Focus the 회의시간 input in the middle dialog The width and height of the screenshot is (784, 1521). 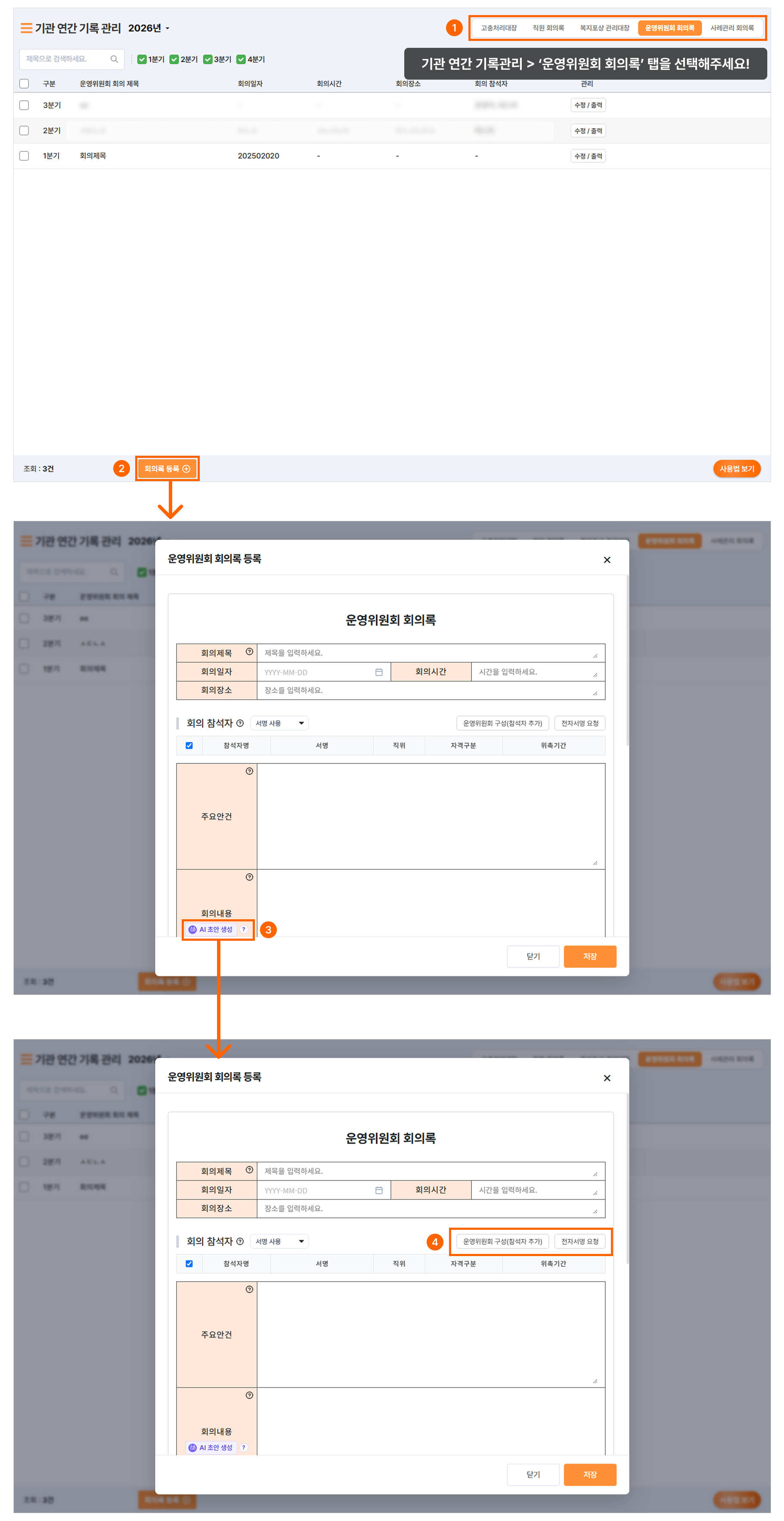coord(538,672)
